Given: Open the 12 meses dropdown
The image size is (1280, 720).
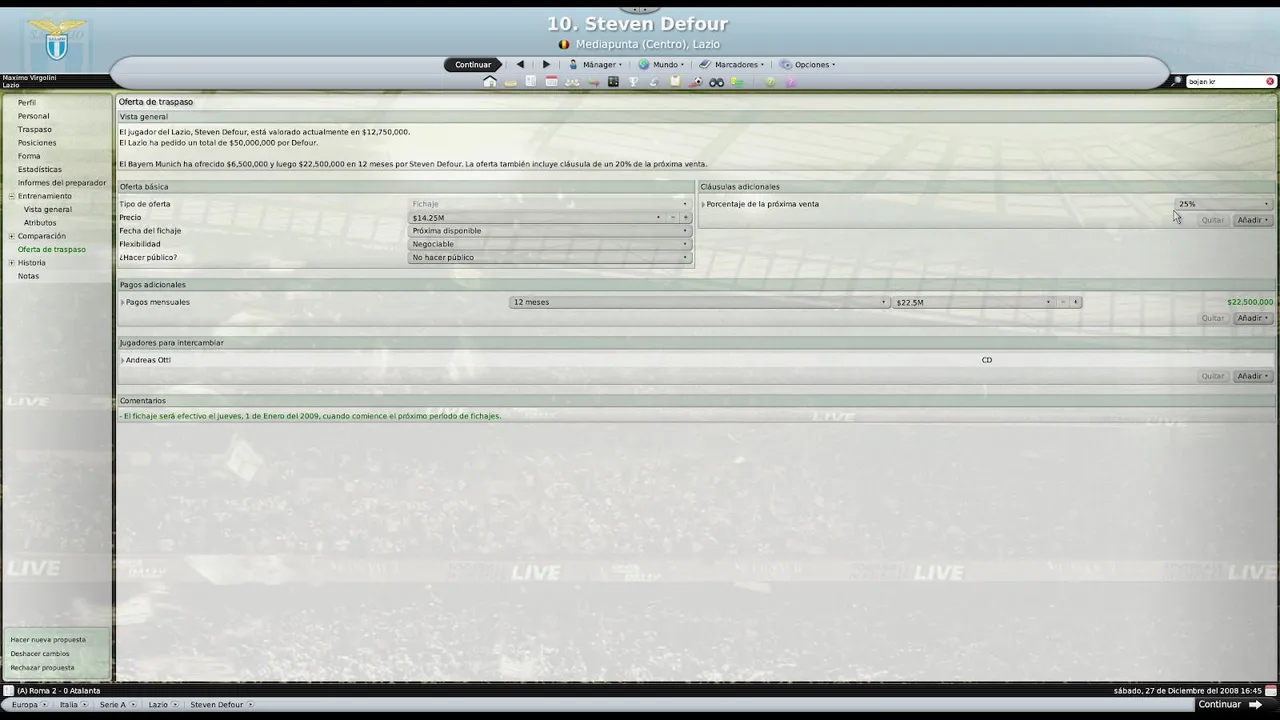Looking at the screenshot, I should [x=699, y=302].
